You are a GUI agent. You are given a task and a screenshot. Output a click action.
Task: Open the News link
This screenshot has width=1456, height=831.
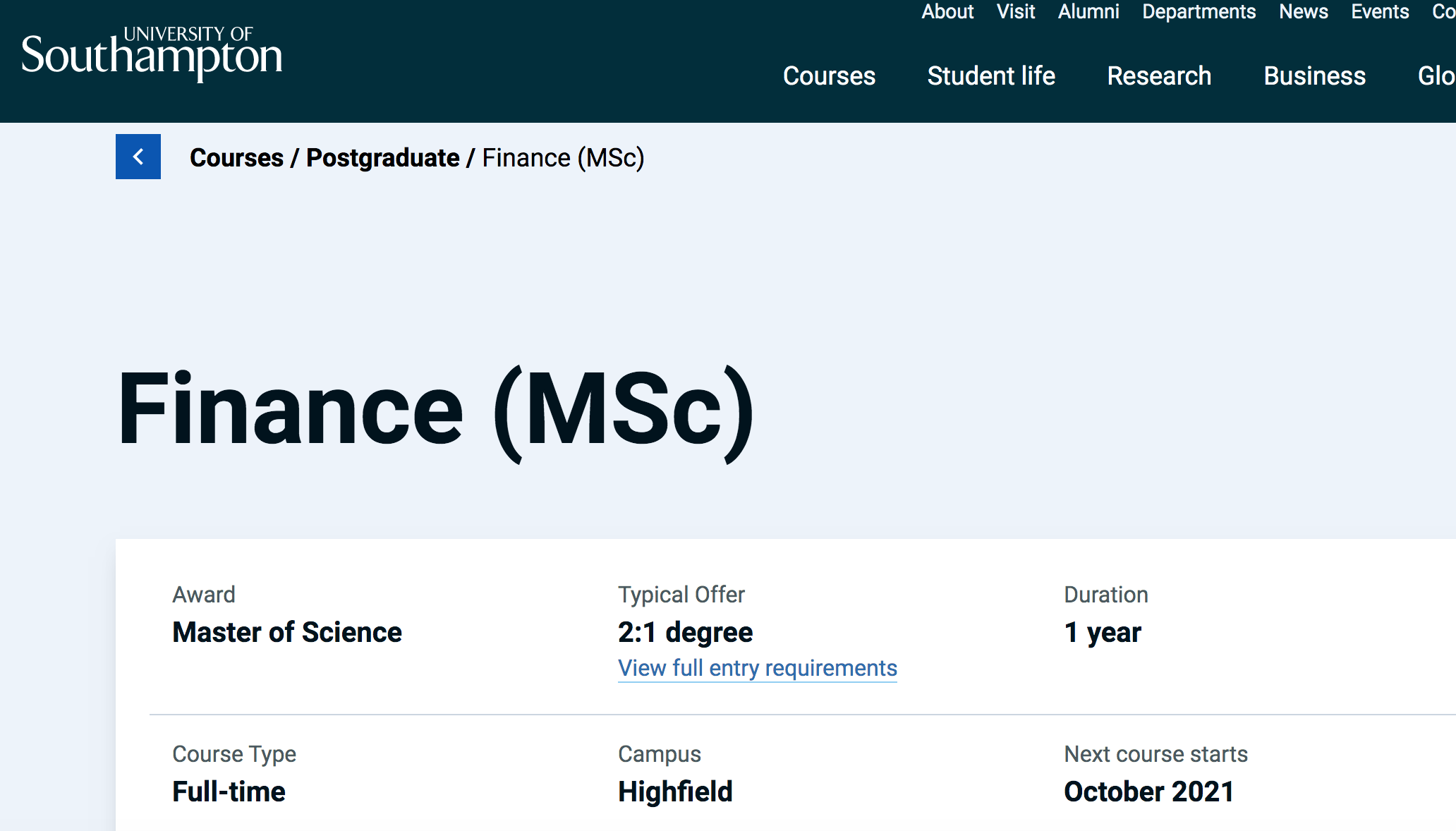click(1304, 12)
